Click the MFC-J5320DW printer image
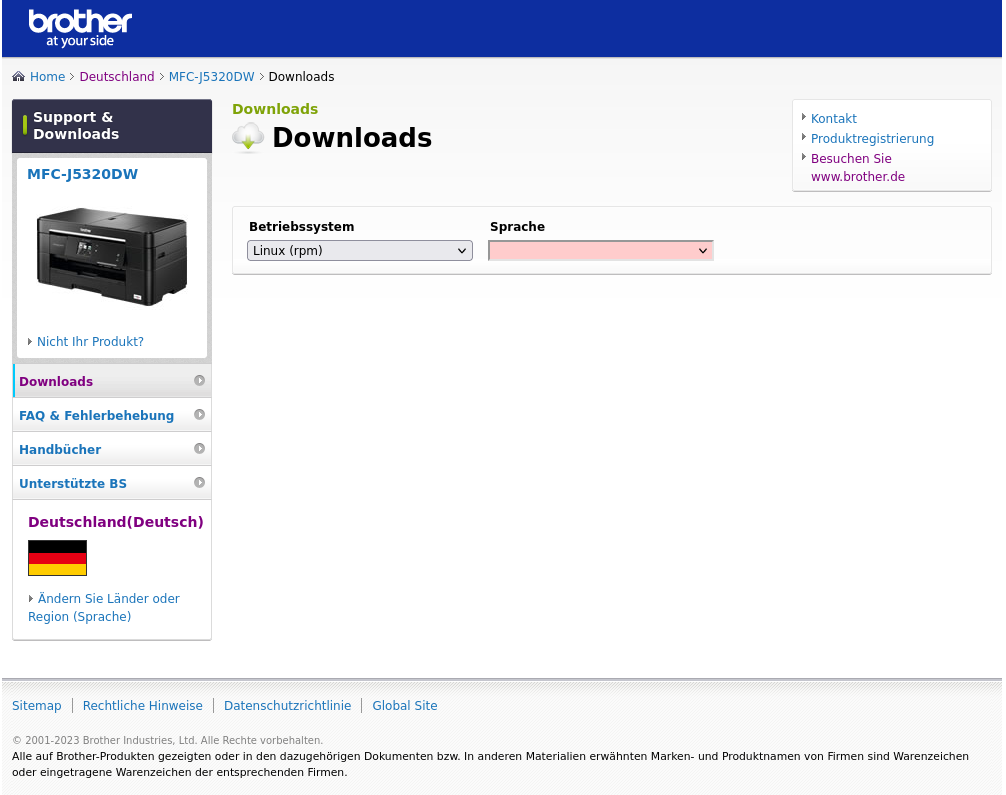Image resolution: width=1006 pixels, height=795 pixels. [x=112, y=256]
